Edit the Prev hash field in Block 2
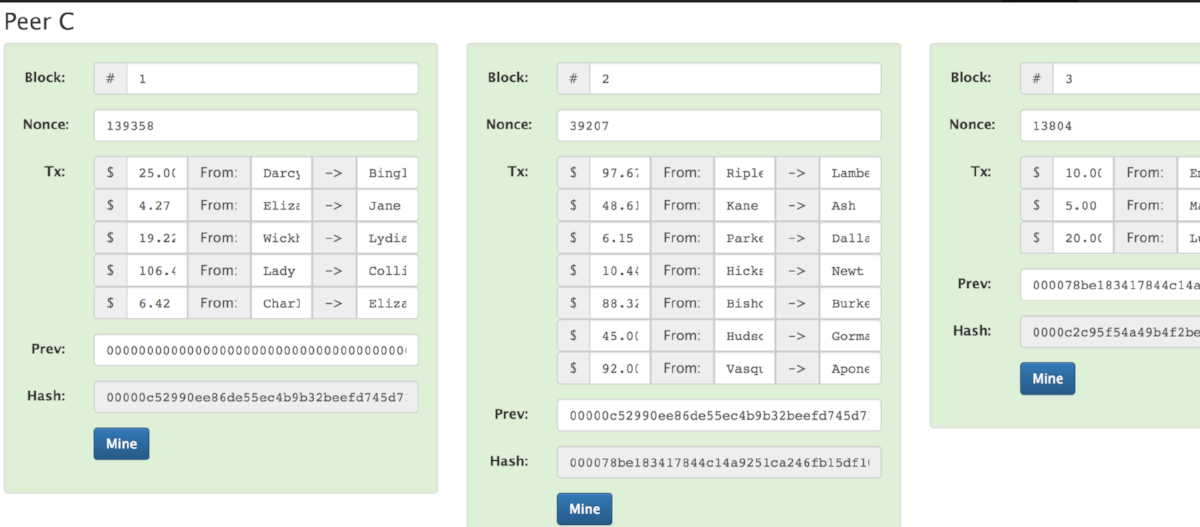This screenshot has height=527, width=1200. pos(719,415)
